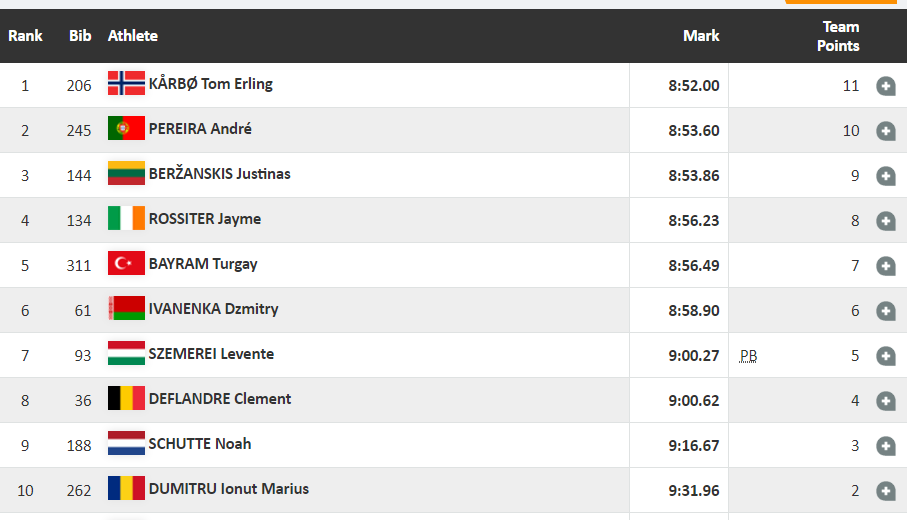The image size is (913, 520).
Task: Sort by the Mark column header
Action: (701, 36)
